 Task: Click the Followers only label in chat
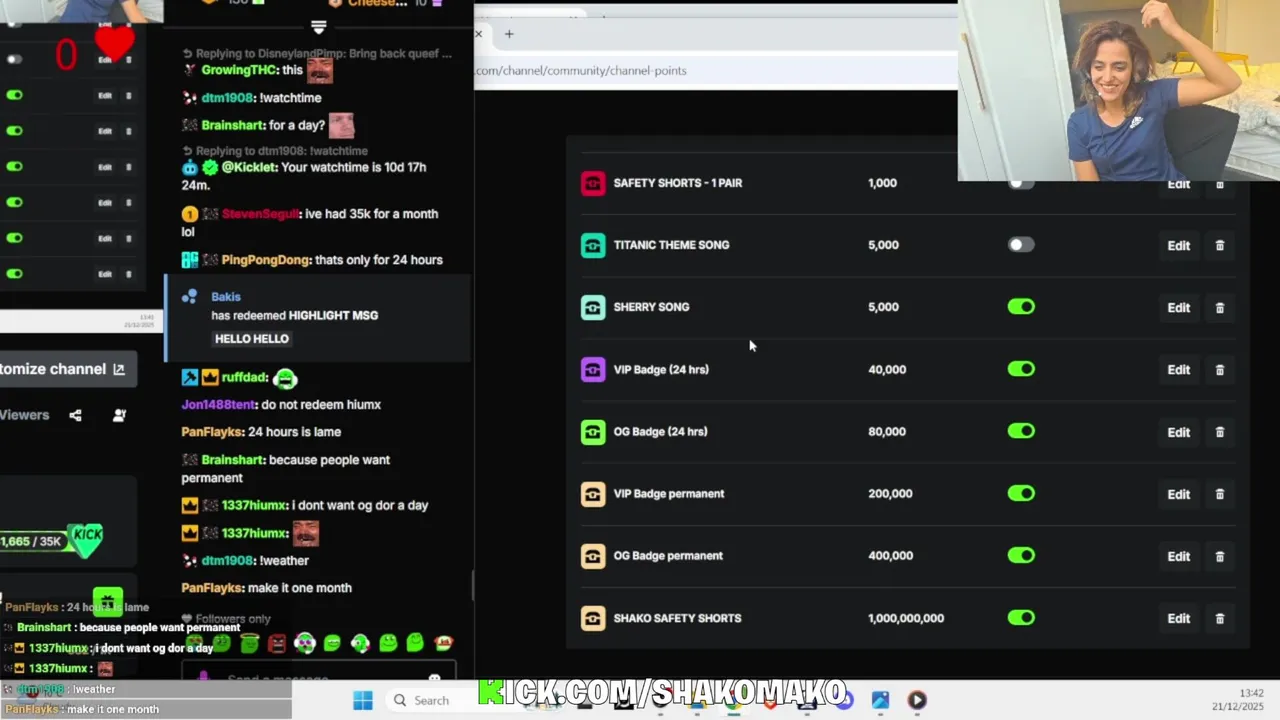pos(233,620)
